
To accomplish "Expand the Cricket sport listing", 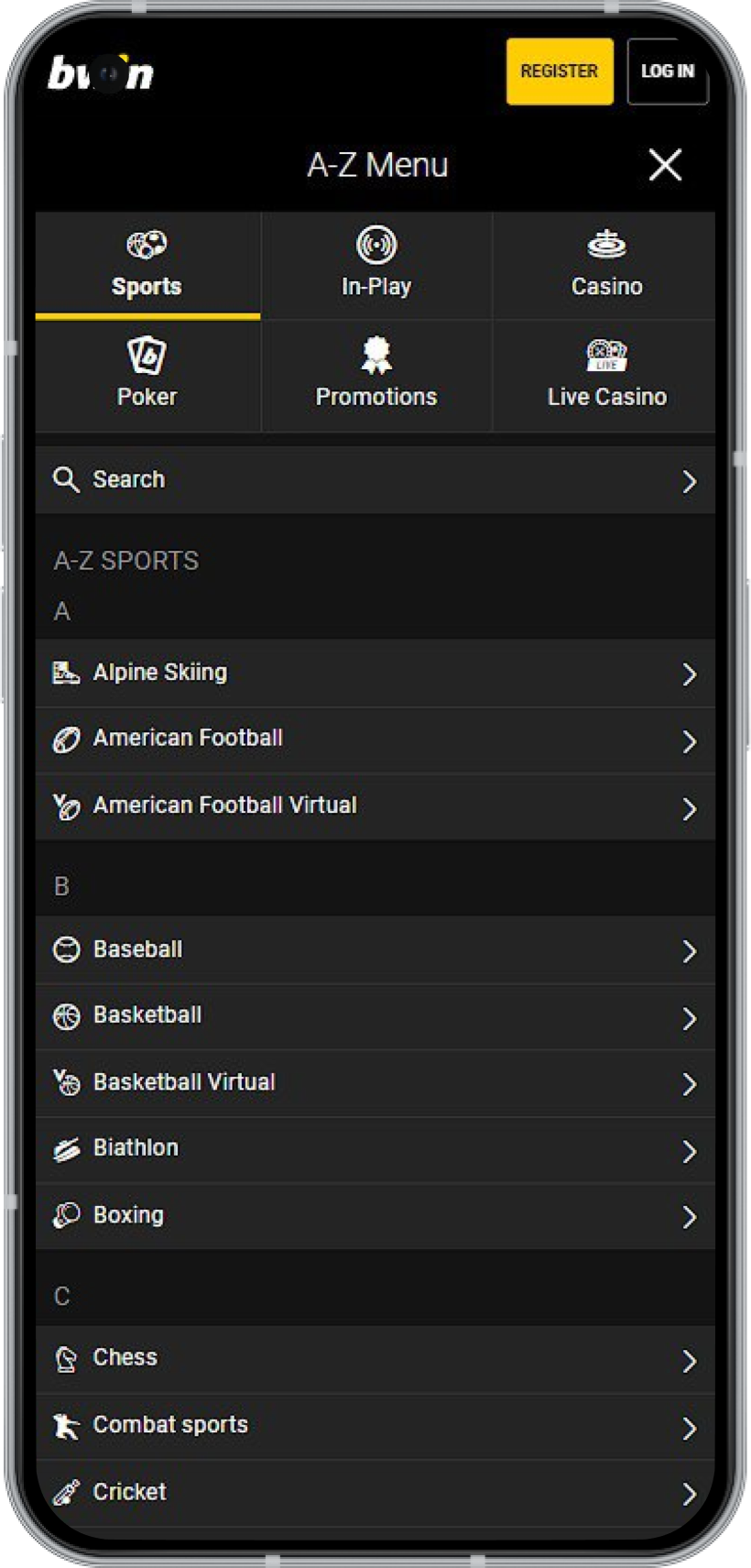I will click(x=375, y=1491).
